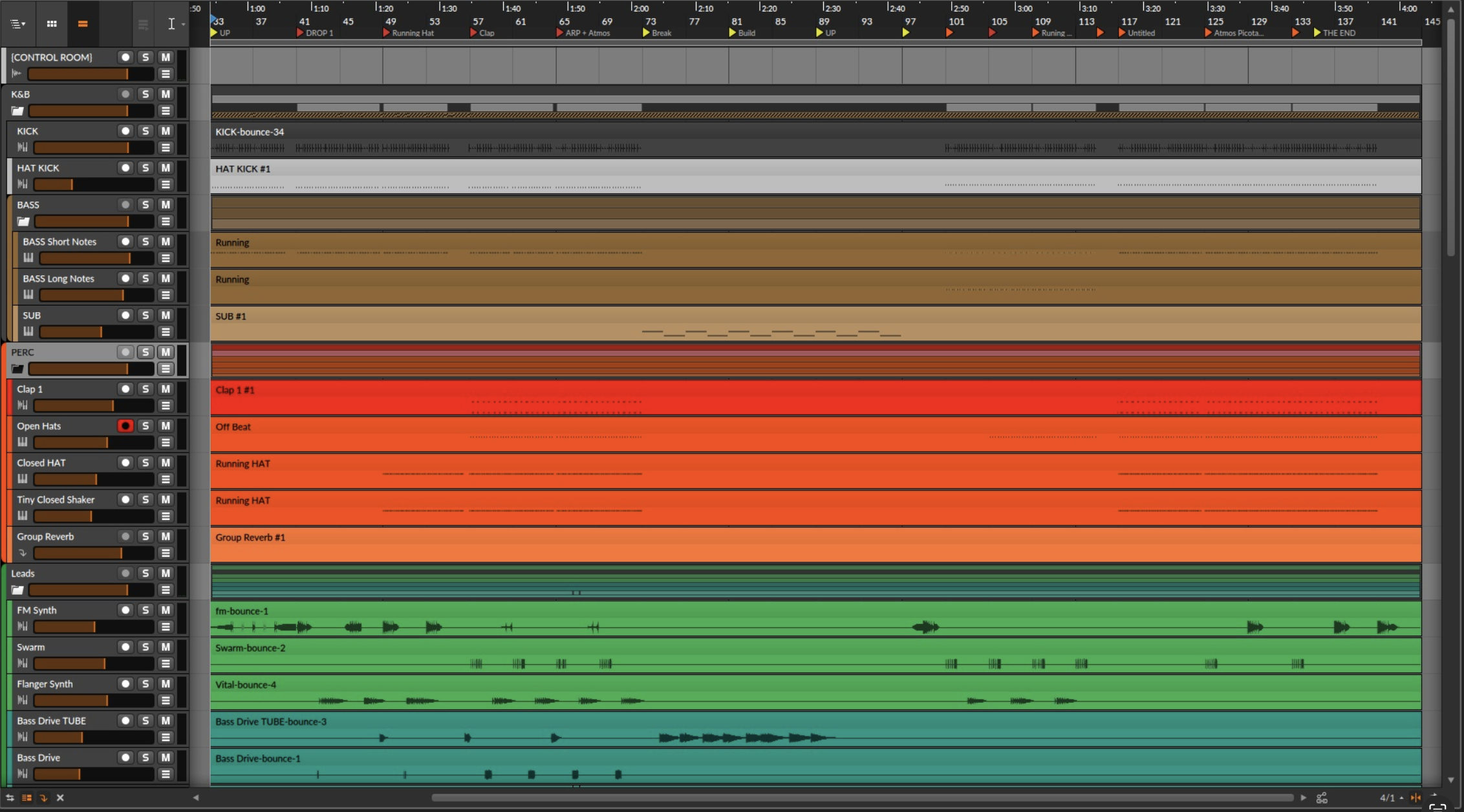Viewport: 1464px width, 812px height.
Task: Collapse the K&B group folder
Action: pos(17,111)
